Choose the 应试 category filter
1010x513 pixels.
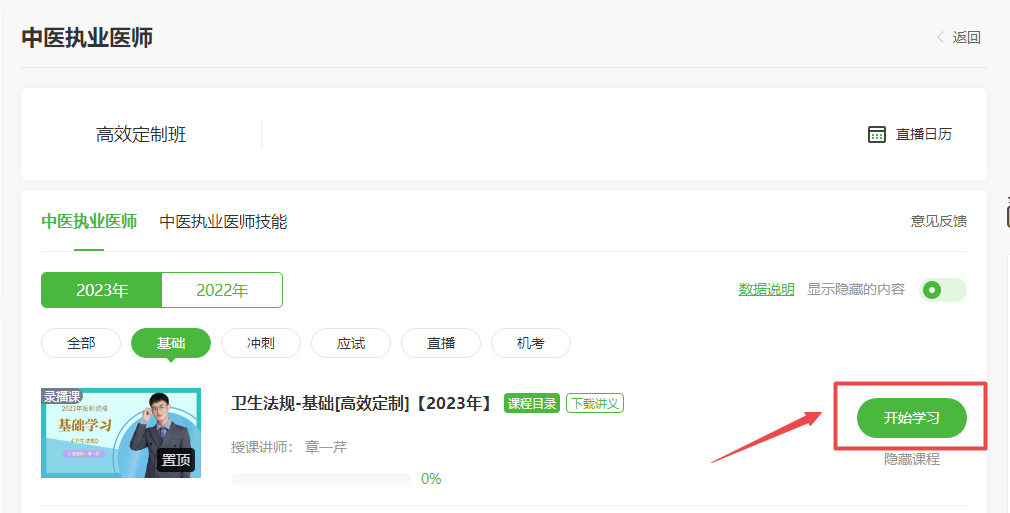351,343
